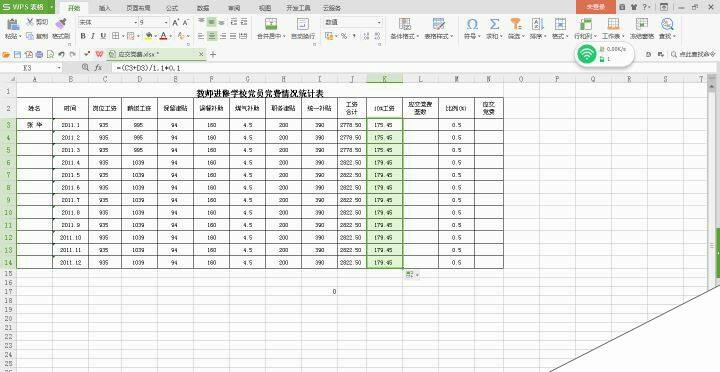Click the Undo arrow in quick toolbar
This screenshot has height=372, width=720.
tap(62, 54)
